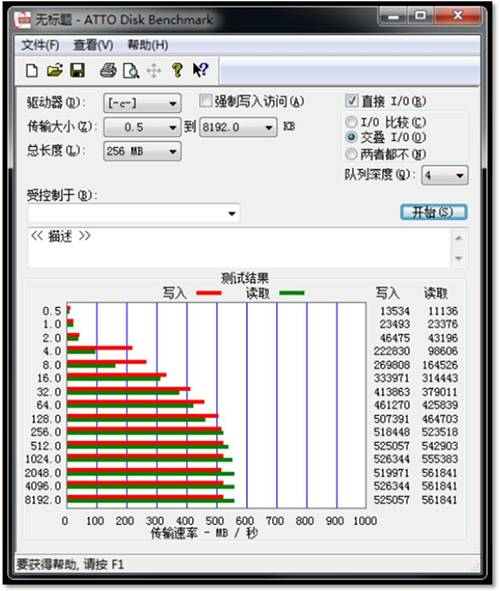Select the I/O 比较 radio button
The height and width of the screenshot is (591, 500).
click(351, 122)
